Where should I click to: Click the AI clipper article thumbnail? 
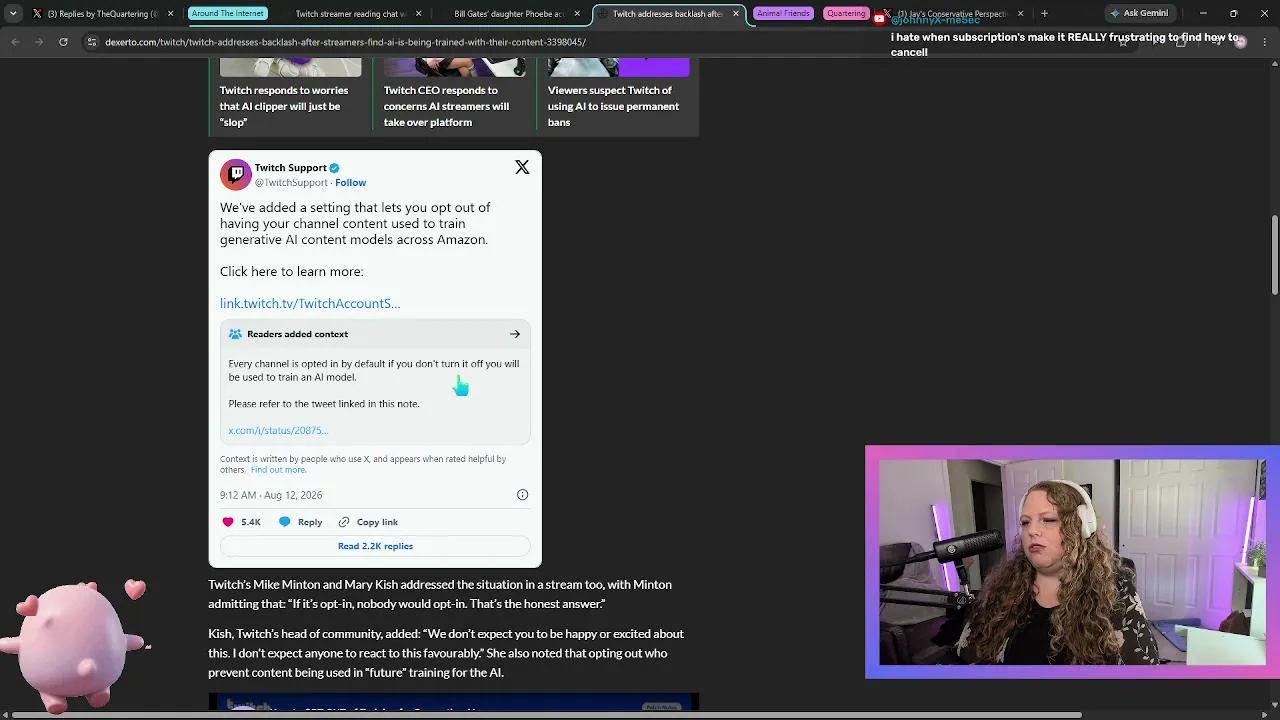[291, 67]
